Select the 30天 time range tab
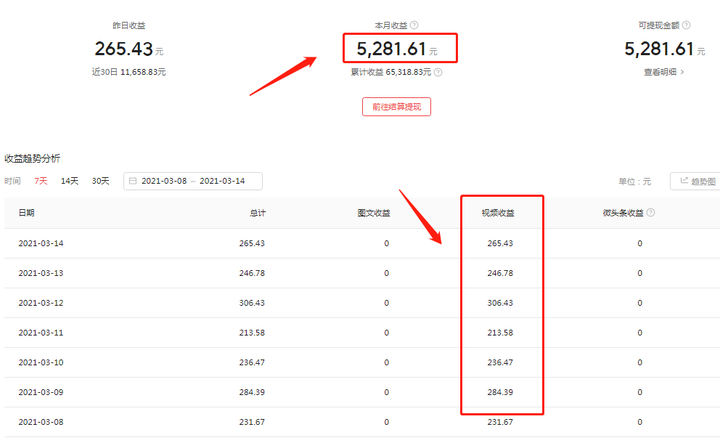The height and width of the screenshot is (443, 720). (101, 181)
